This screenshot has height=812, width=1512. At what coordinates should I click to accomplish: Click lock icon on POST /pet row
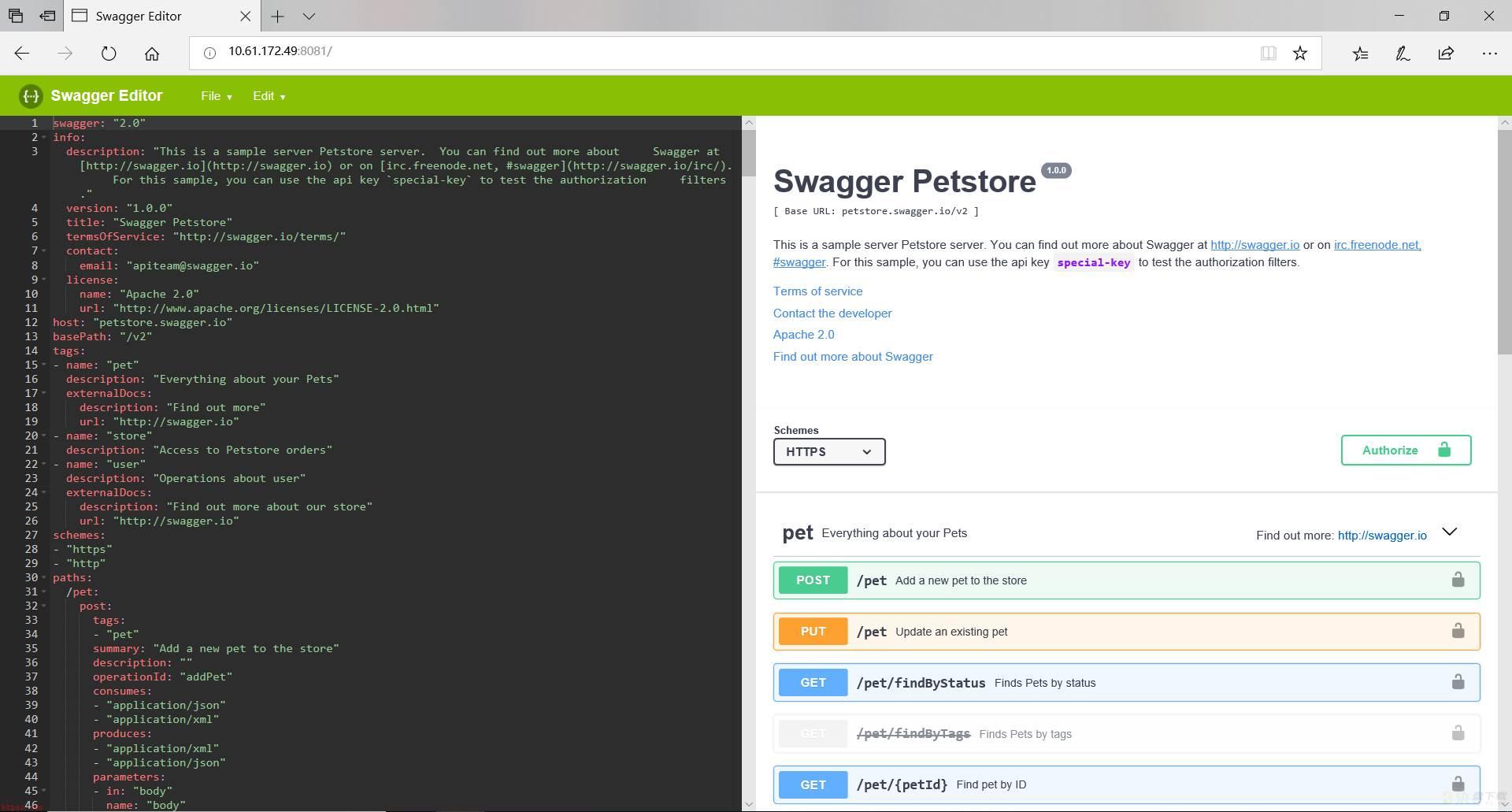[x=1458, y=580]
